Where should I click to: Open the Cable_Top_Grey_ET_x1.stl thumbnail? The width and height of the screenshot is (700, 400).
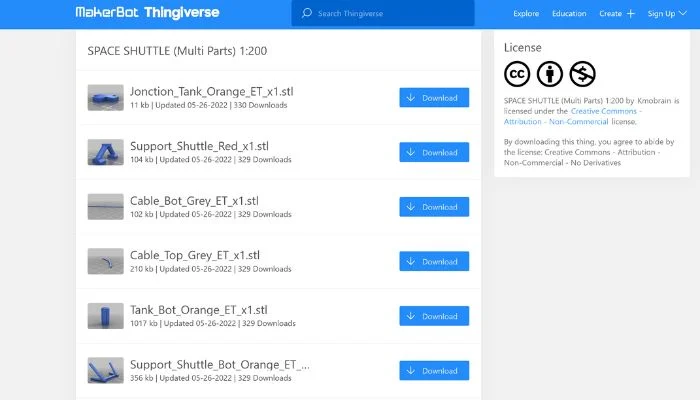point(105,261)
